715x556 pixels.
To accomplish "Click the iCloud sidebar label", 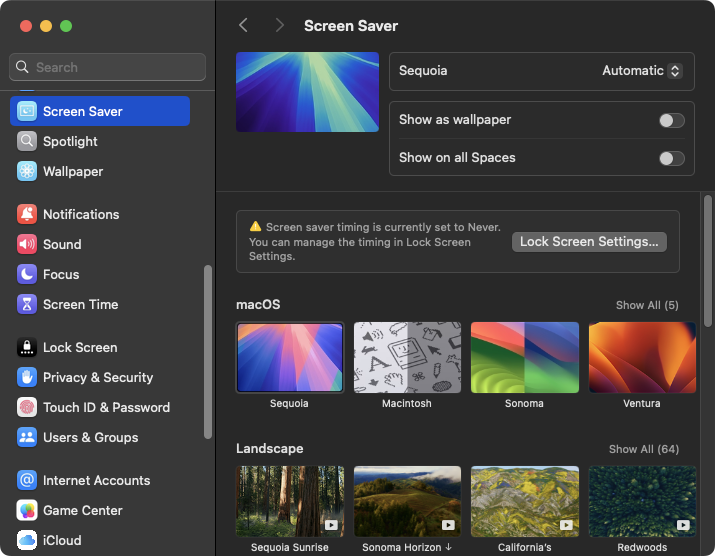I will pos(62,540).
